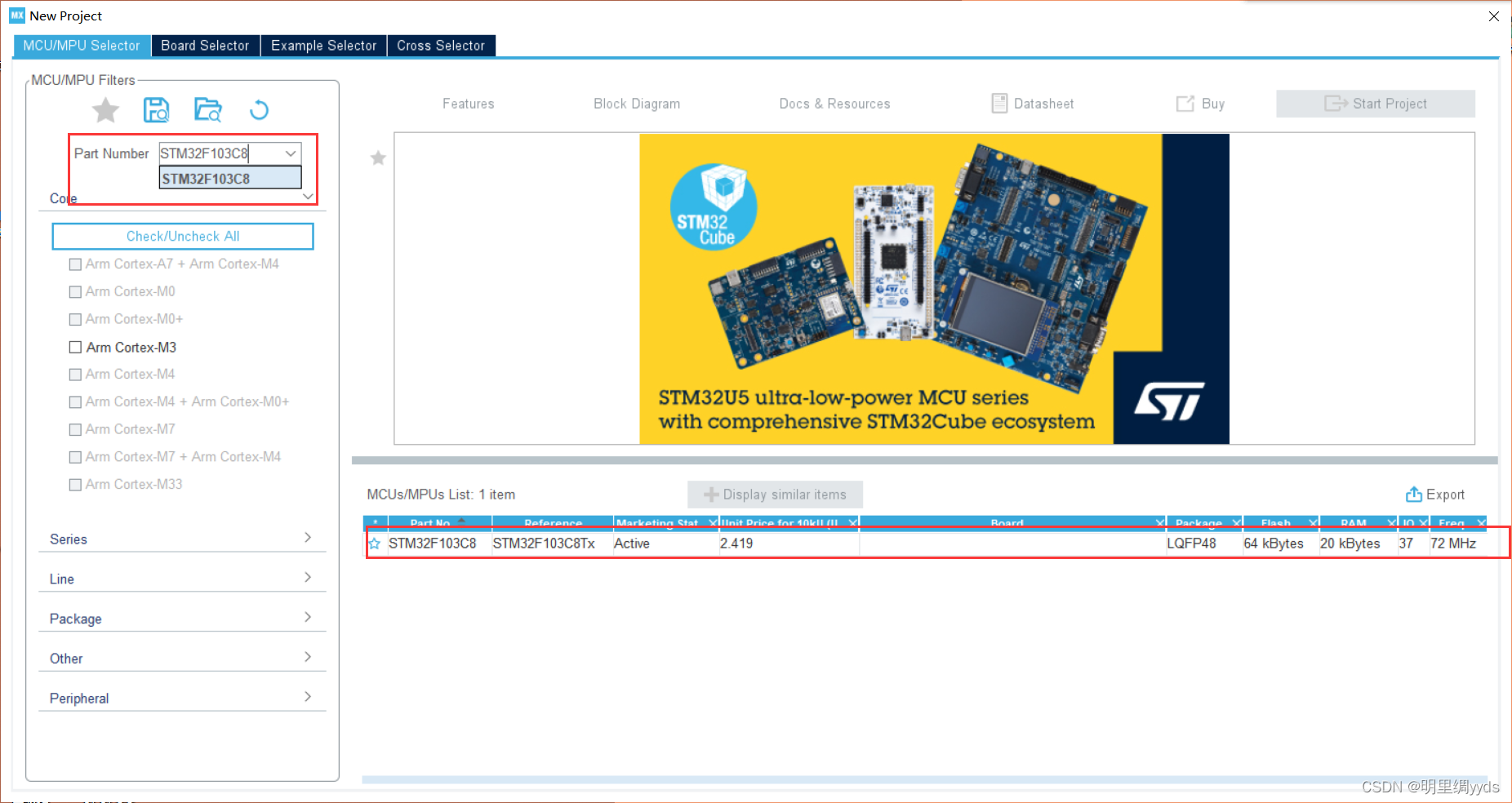Toggle the lone Arm Cortex-M0 checkbox

pos(75,292)
